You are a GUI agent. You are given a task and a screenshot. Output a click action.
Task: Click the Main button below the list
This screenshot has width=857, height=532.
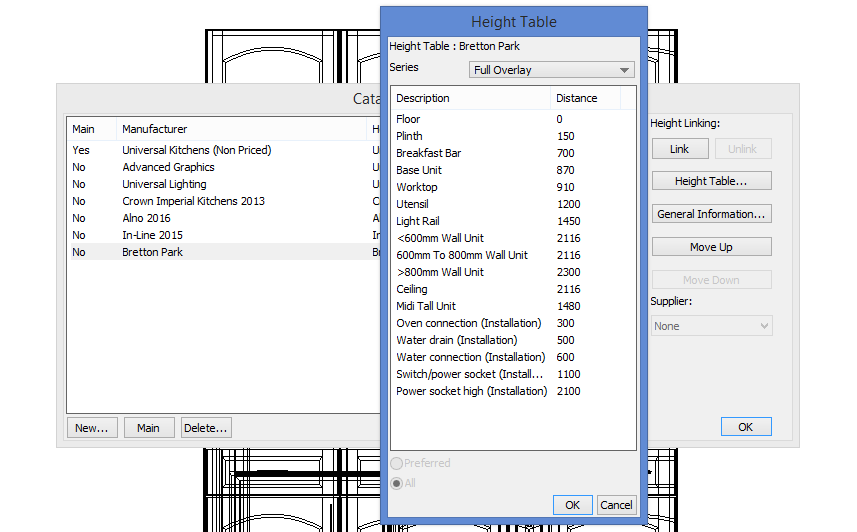coord(149,428)
